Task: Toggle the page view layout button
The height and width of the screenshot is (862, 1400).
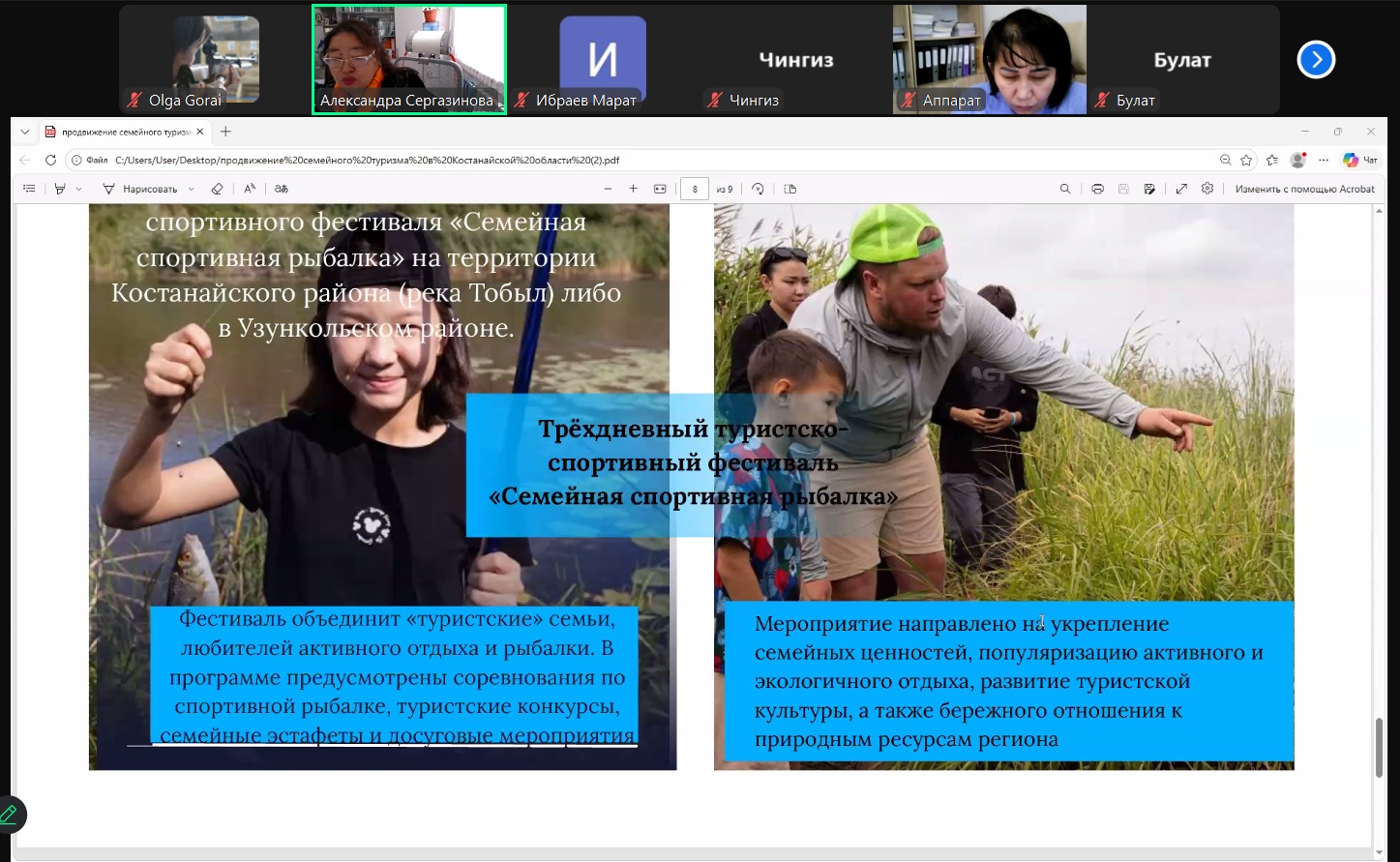Action: tap(789, 189)
